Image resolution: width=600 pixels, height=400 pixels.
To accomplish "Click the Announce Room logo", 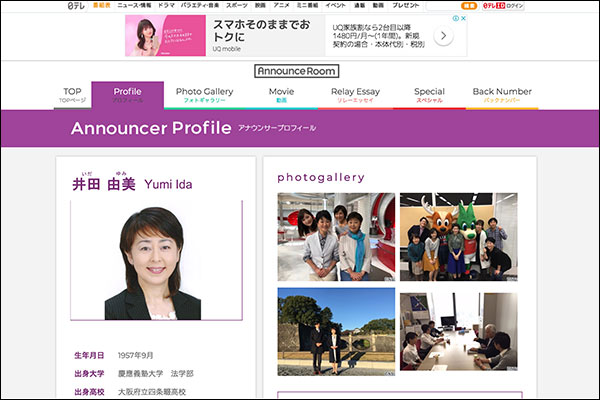I will [296, 71].
